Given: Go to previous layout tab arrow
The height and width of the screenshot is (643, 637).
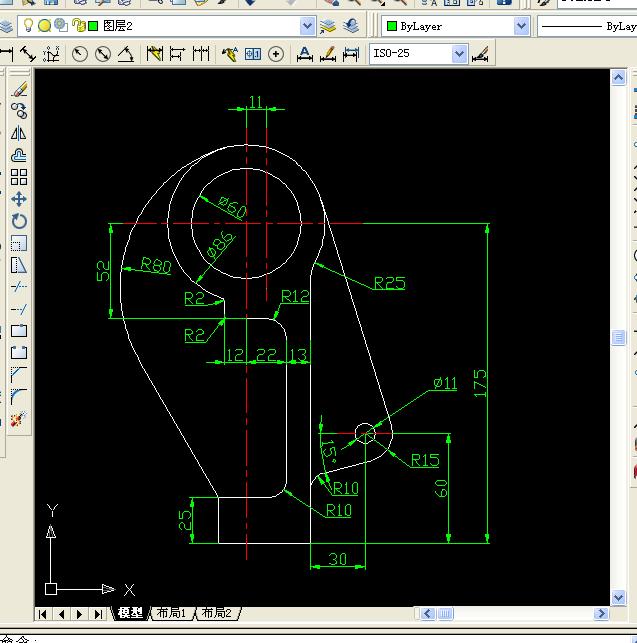Looking at the screenshot, I should click(x=62, y=614).
